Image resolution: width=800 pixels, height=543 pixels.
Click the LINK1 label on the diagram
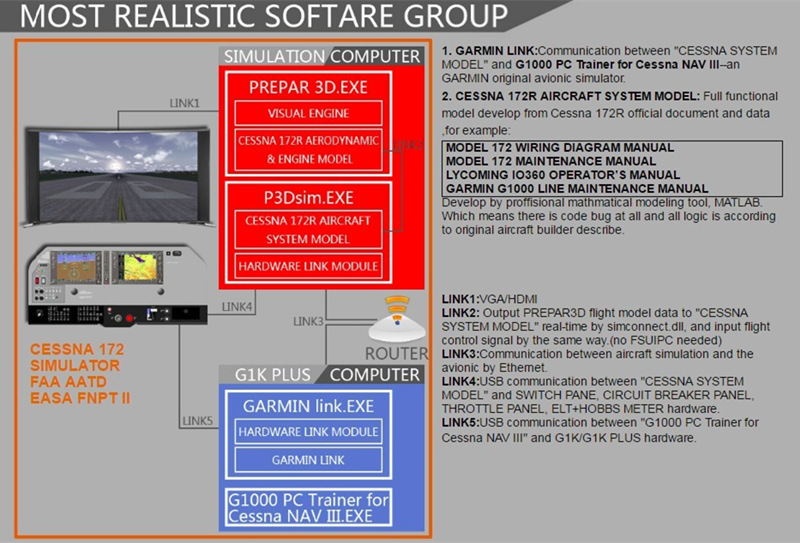click(185, 103)
